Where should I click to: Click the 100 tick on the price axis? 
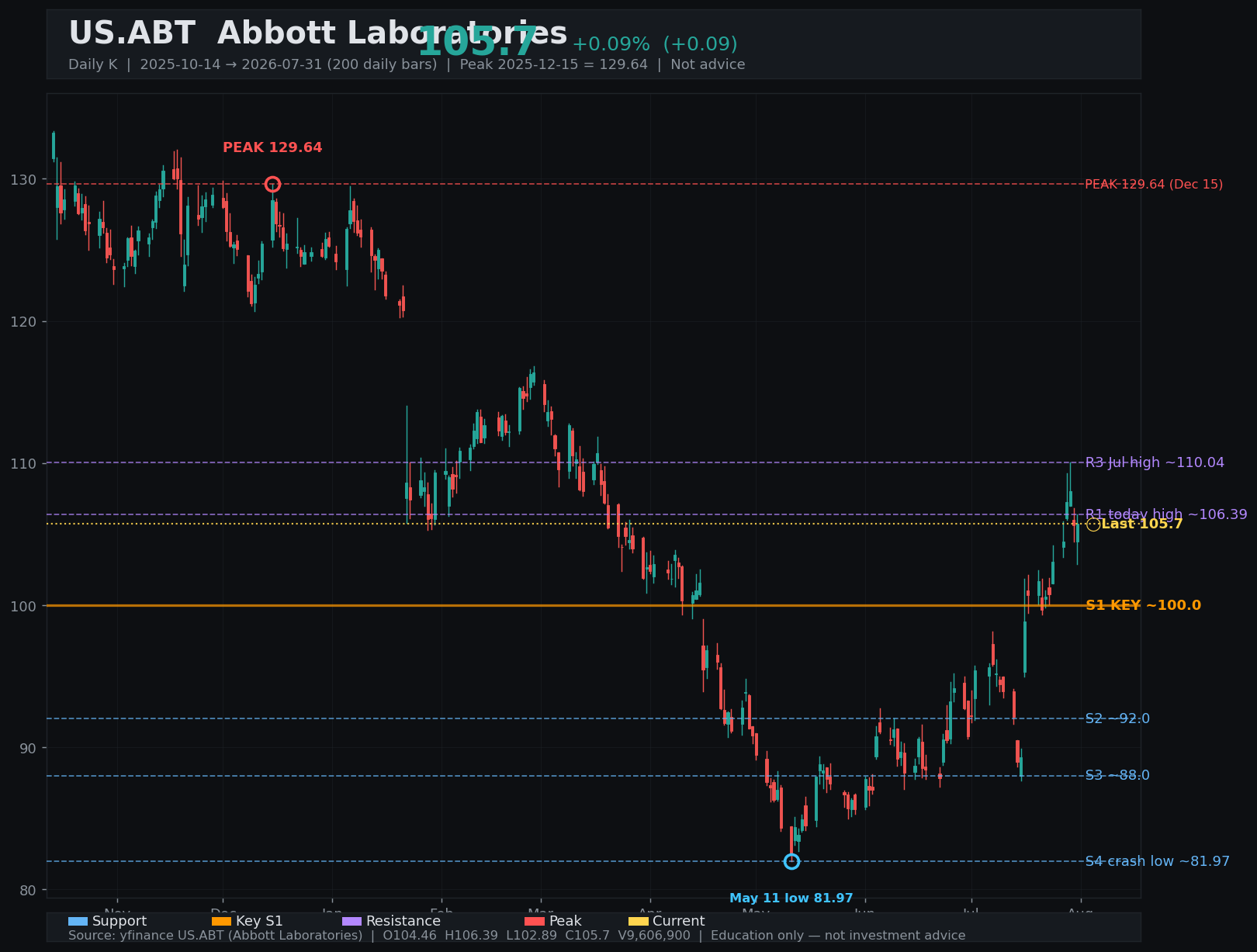tap(23, 606)
